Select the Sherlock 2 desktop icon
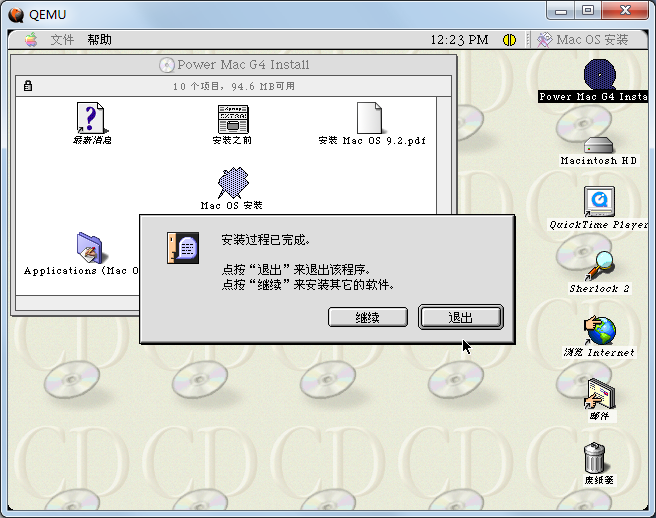656x518 pixels. tap(599, 266)
